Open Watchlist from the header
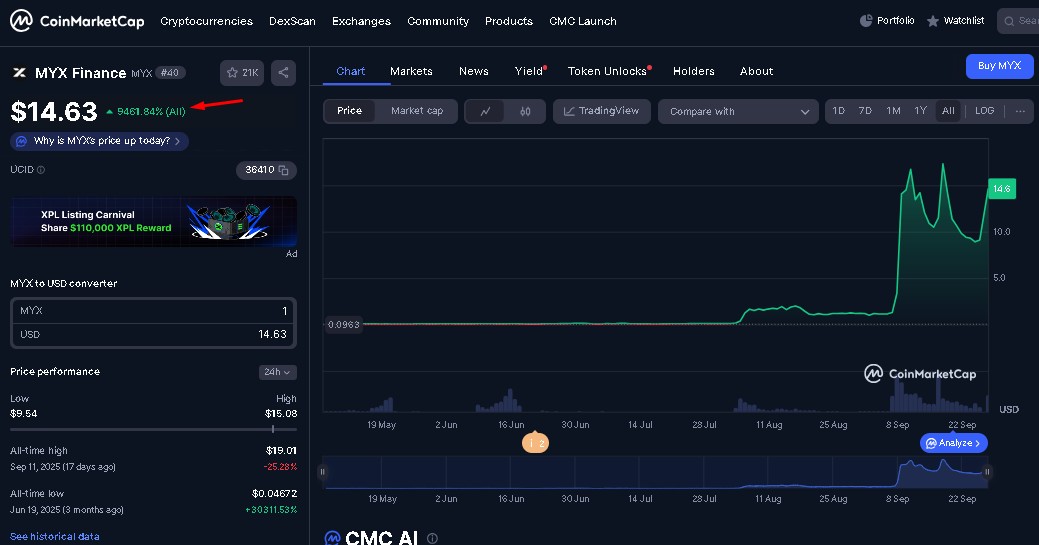Viewport: 1039px width, 545px height. 955,21
